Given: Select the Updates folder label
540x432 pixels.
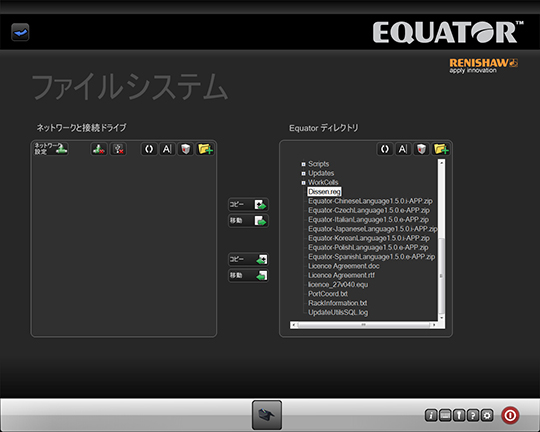Looking at the screenshot, I should pos(321,173).
